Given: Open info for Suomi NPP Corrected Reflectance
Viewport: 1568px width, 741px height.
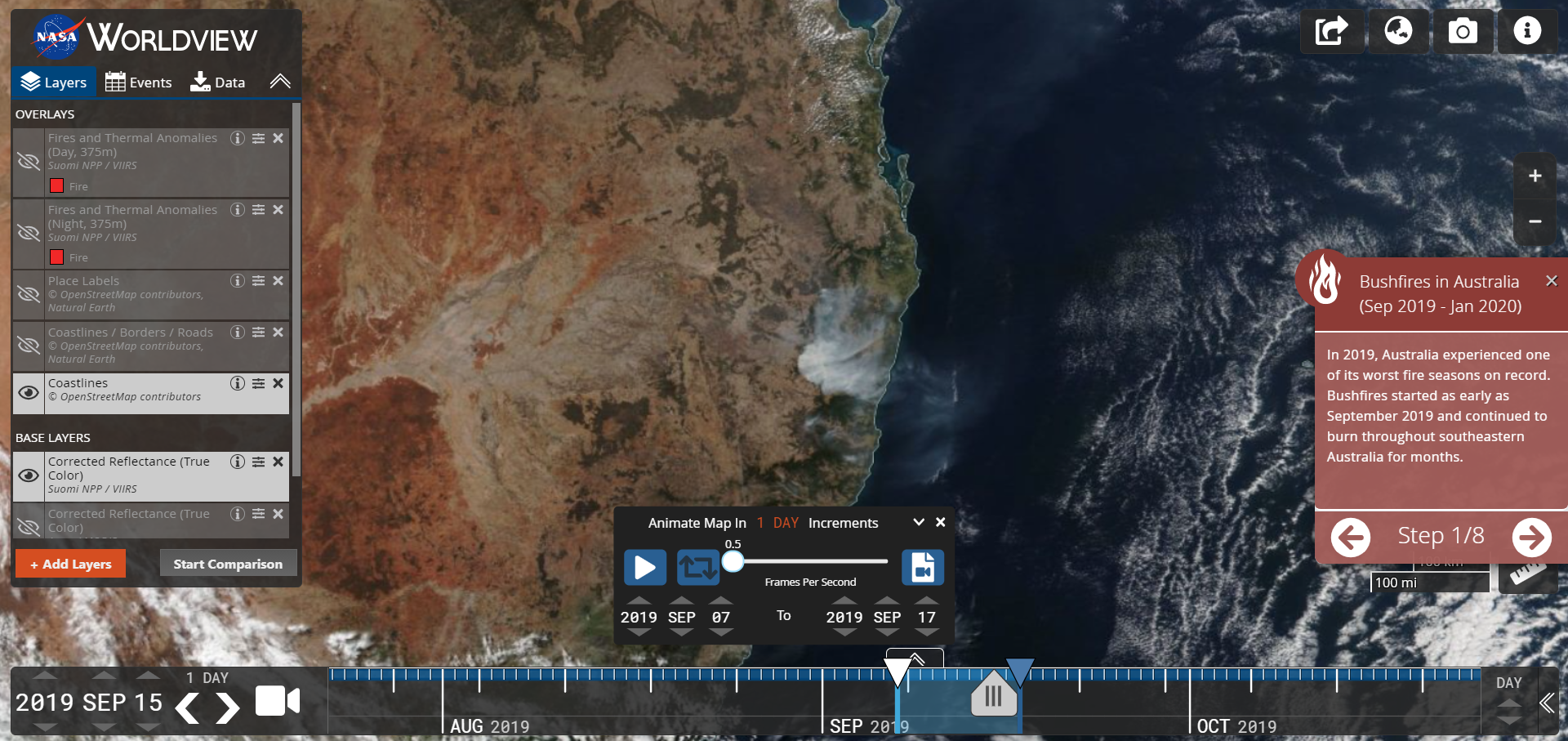Looking at the screenshot, I should tap(238, 462).
